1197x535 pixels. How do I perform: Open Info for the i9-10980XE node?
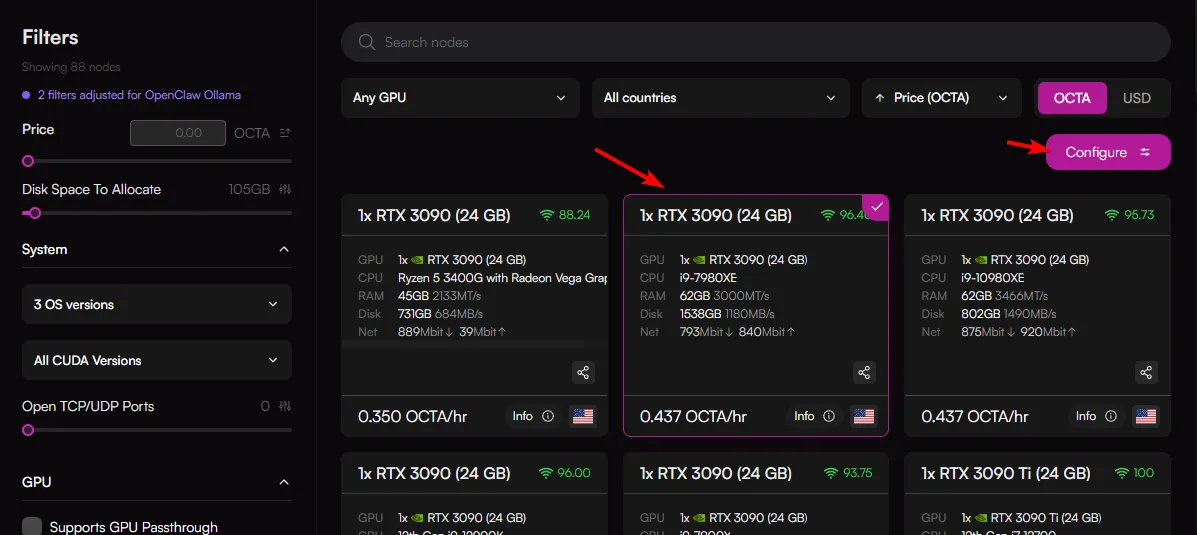click(1095, 416)
